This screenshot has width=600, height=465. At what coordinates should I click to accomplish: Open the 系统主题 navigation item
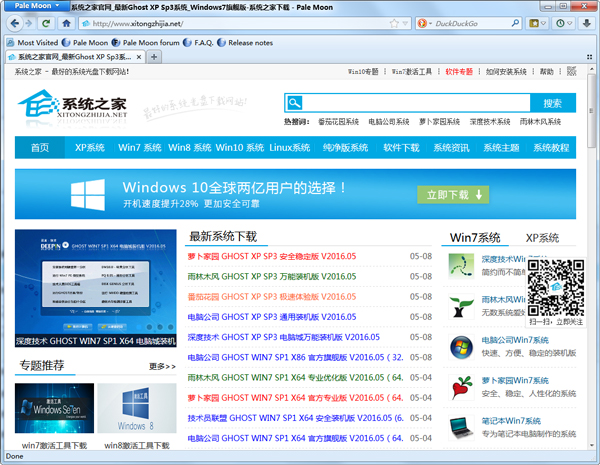coord(501,147)
